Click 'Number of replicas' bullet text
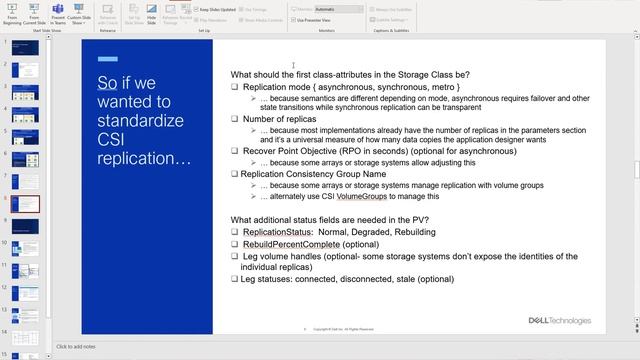The image size is (640, 360). pyautogui.click(x=279, y=119)
